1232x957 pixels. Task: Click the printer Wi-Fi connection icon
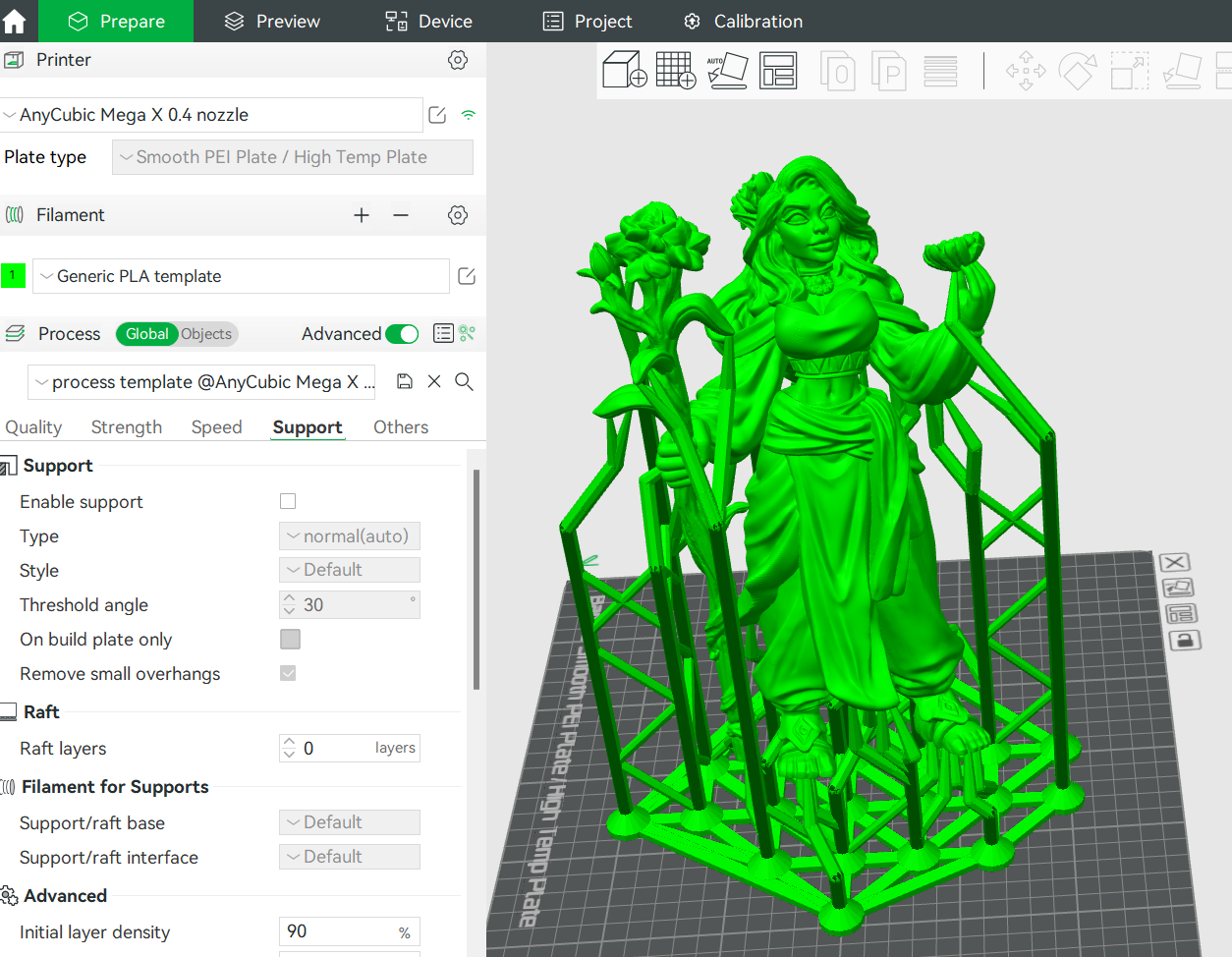(x=469, y=115)
